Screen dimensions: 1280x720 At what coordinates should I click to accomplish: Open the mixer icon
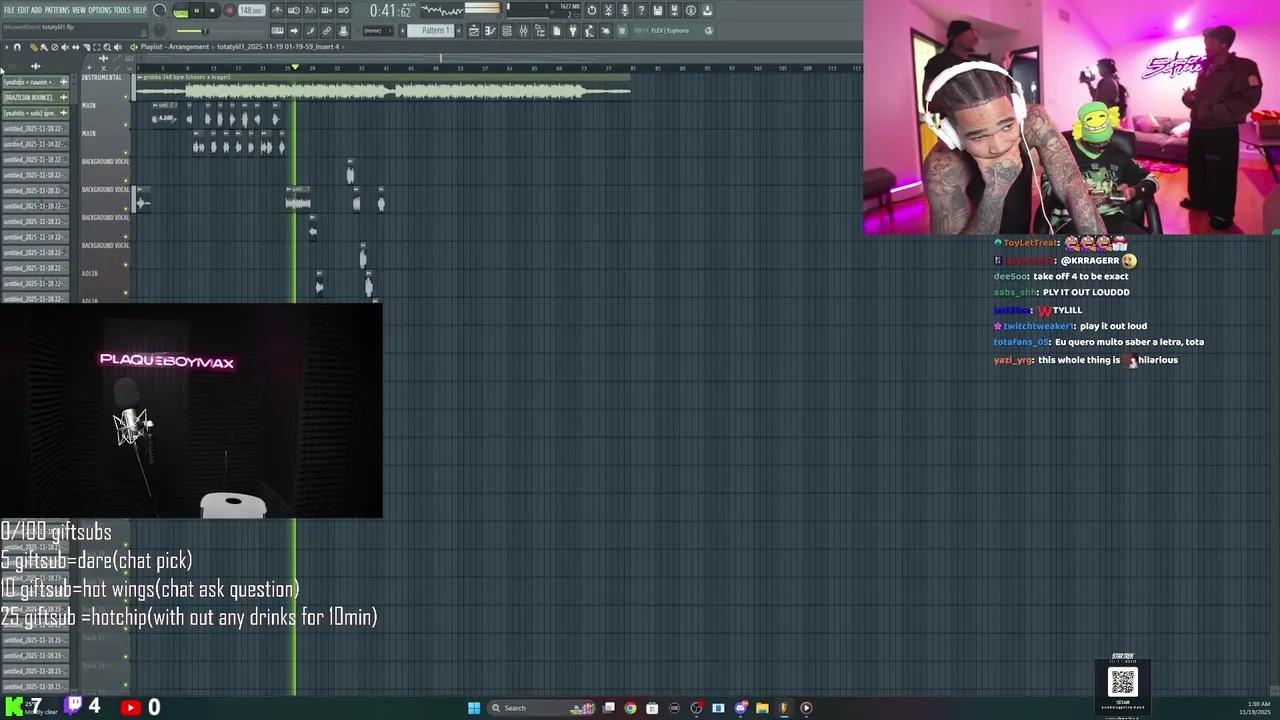523,31
